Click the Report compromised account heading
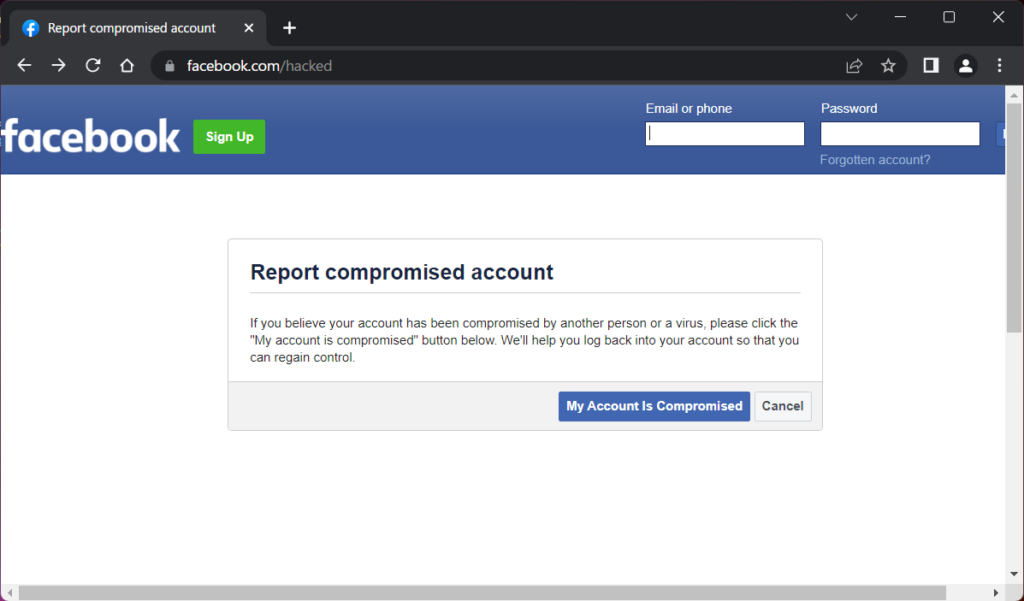Viewport: 1024px width, 601px height. 402,272
